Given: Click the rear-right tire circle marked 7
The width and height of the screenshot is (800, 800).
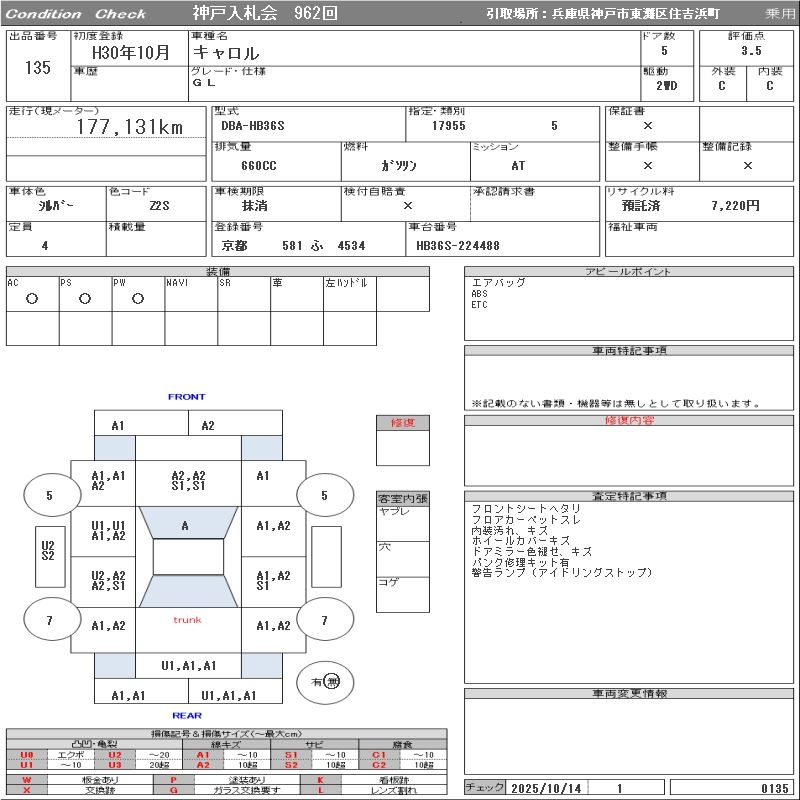Looking at the screenshot, I should point(324,621).
